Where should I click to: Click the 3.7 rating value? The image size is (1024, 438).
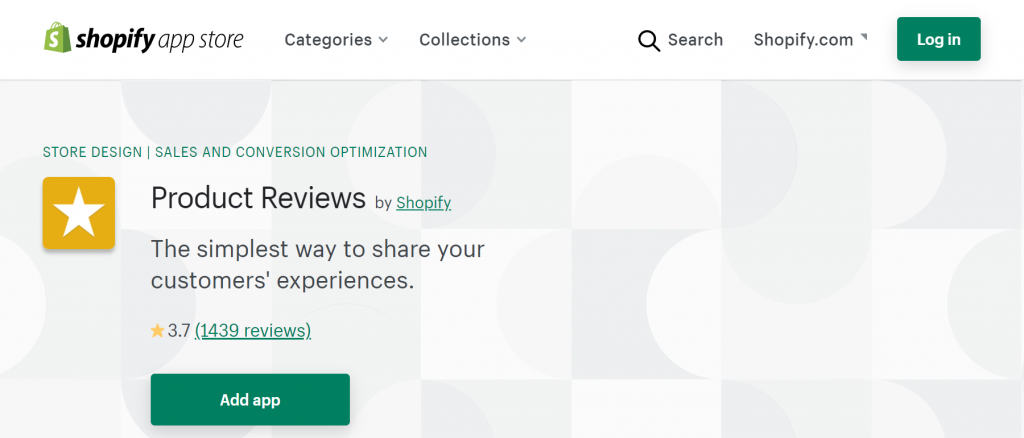click(x=179, y=331)
